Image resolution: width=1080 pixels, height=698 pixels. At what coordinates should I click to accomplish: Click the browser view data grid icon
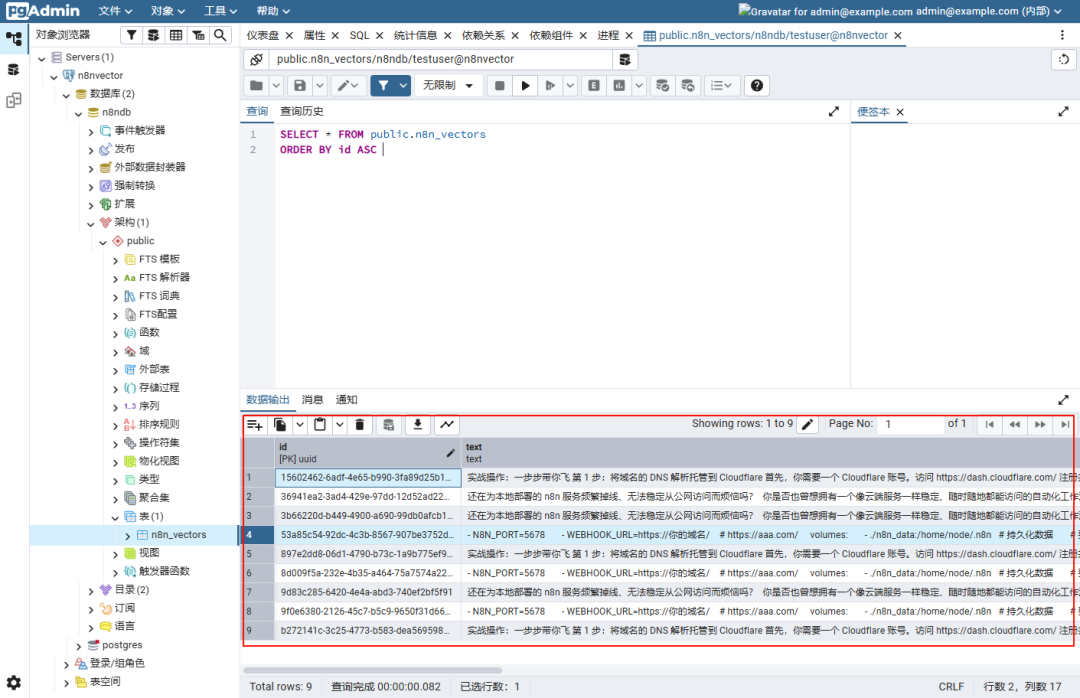click(x=176, y=35)
